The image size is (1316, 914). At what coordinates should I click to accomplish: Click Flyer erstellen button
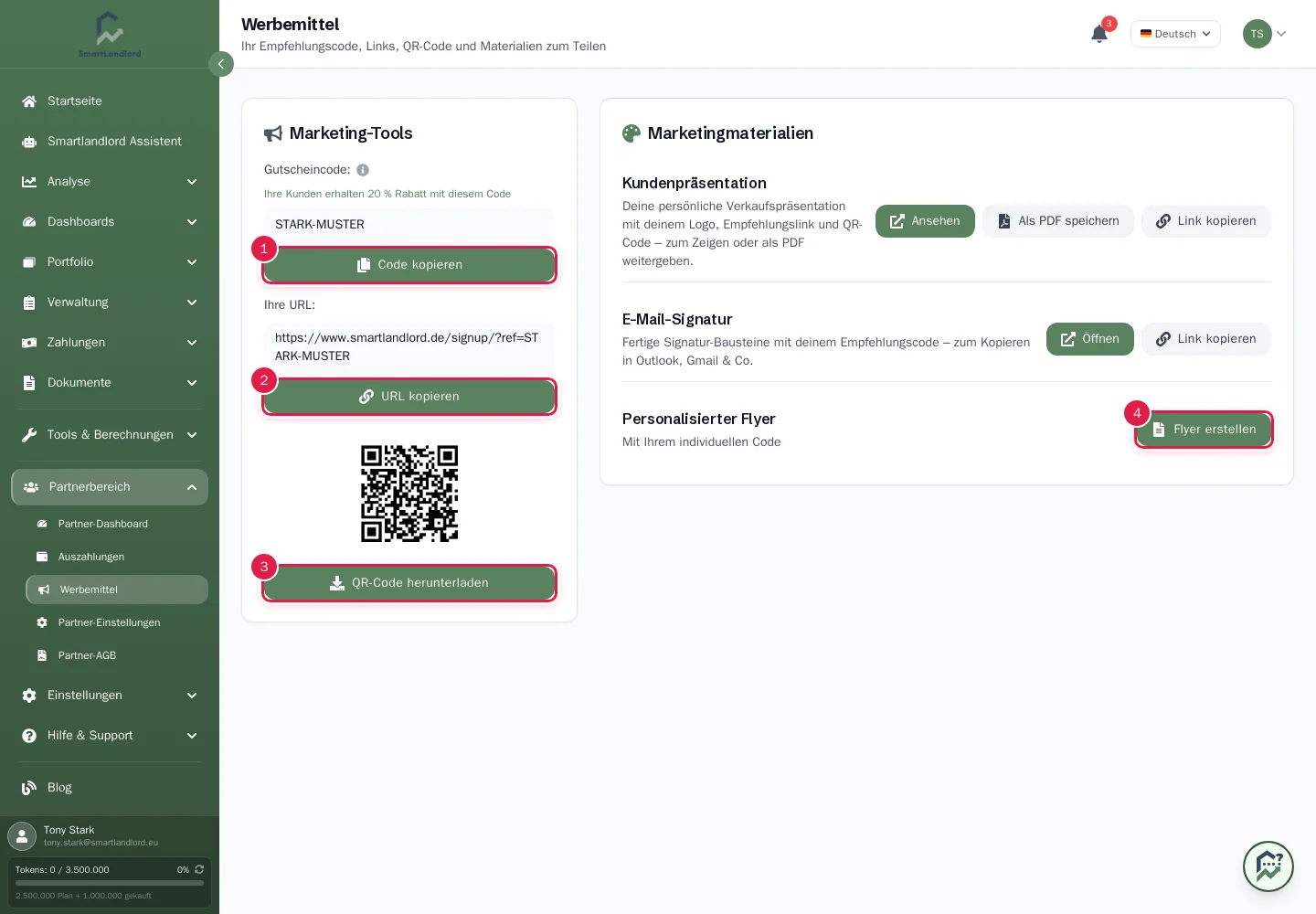(x=1204, y=430)
